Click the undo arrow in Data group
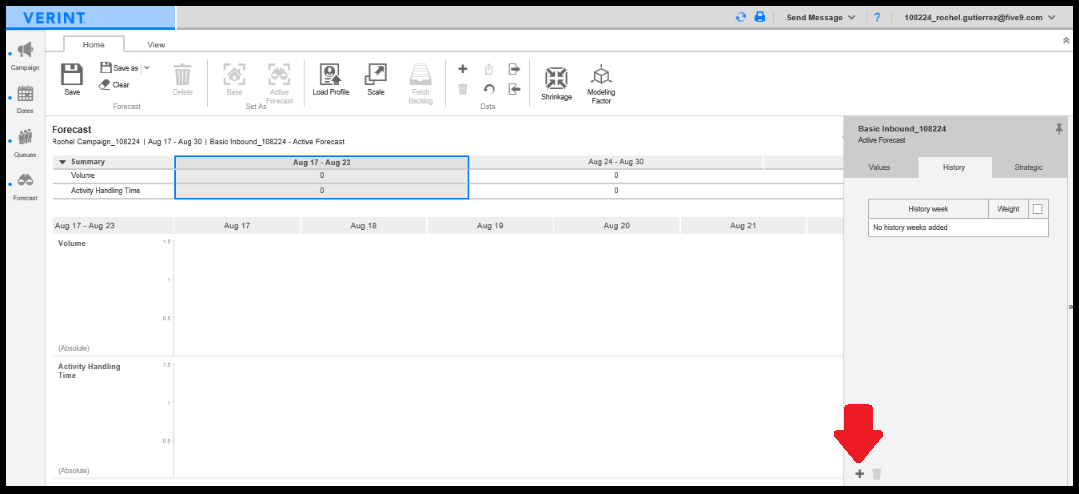Image resolution: width=1079 pixels, height=494 pixels. click(489, 89)
